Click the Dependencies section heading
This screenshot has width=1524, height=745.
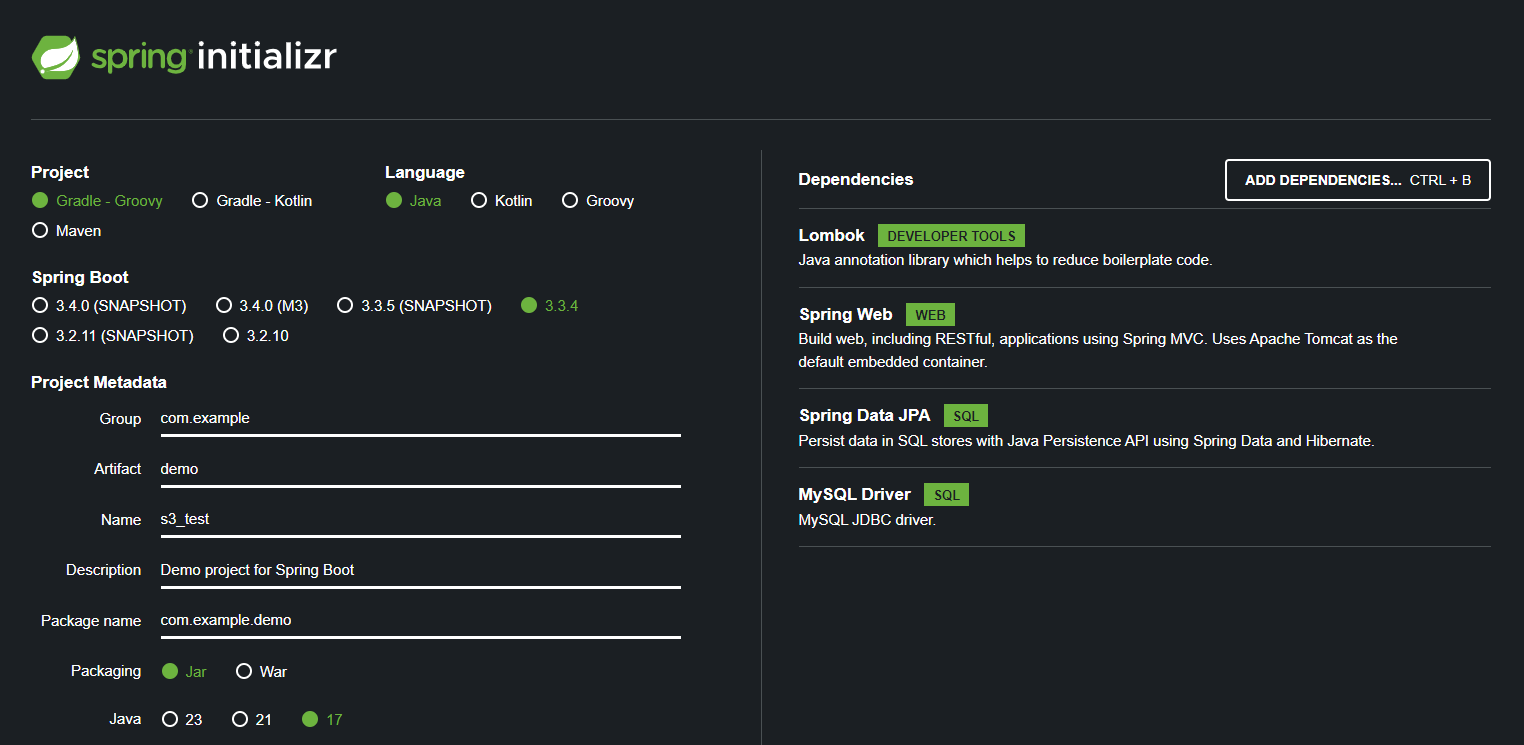click(856, 180)
